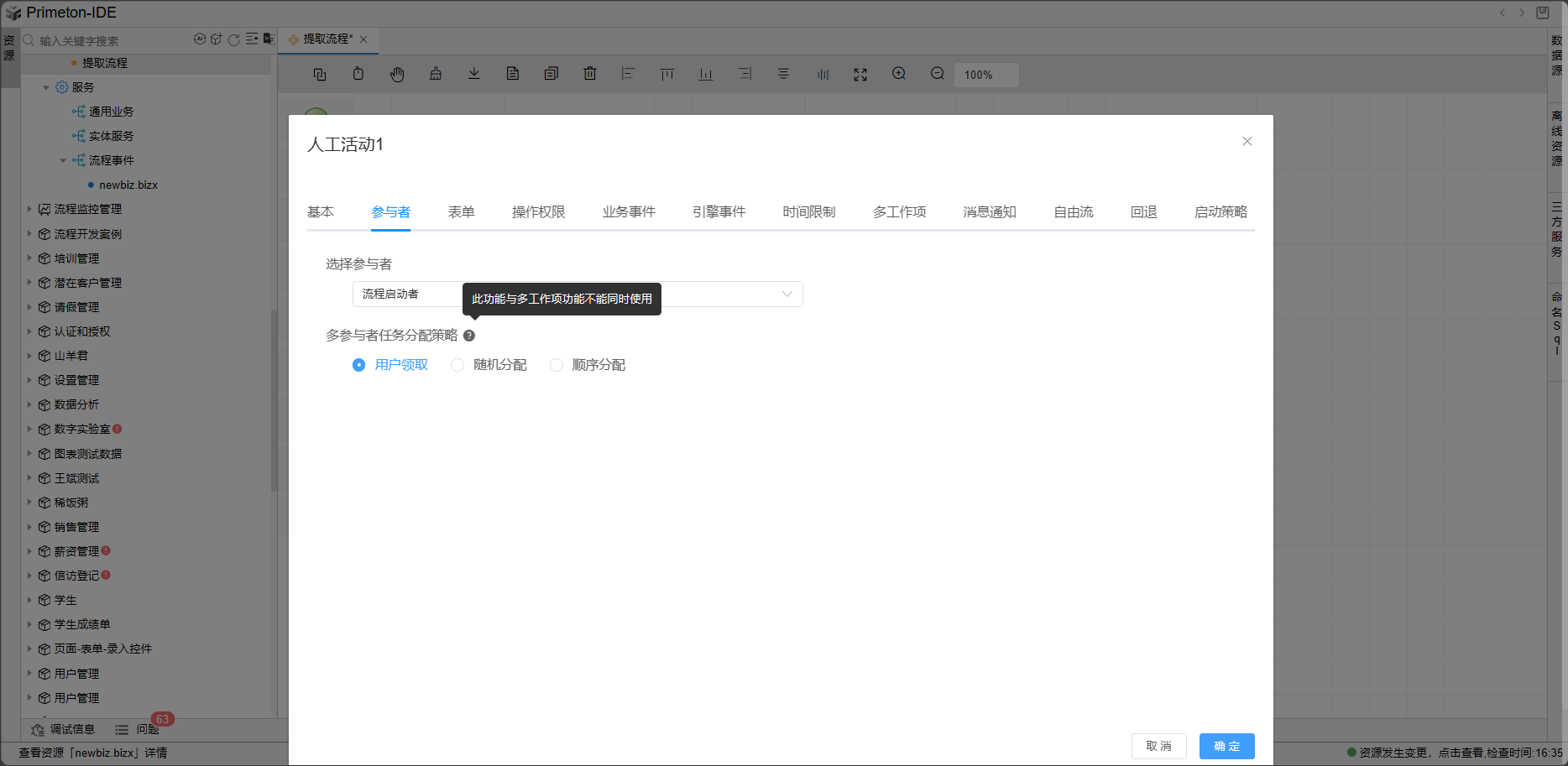Click the download/export icon in the canvas toolbar
The width and height of the screenshot is (1568, 766).
[x=474, y=74]
